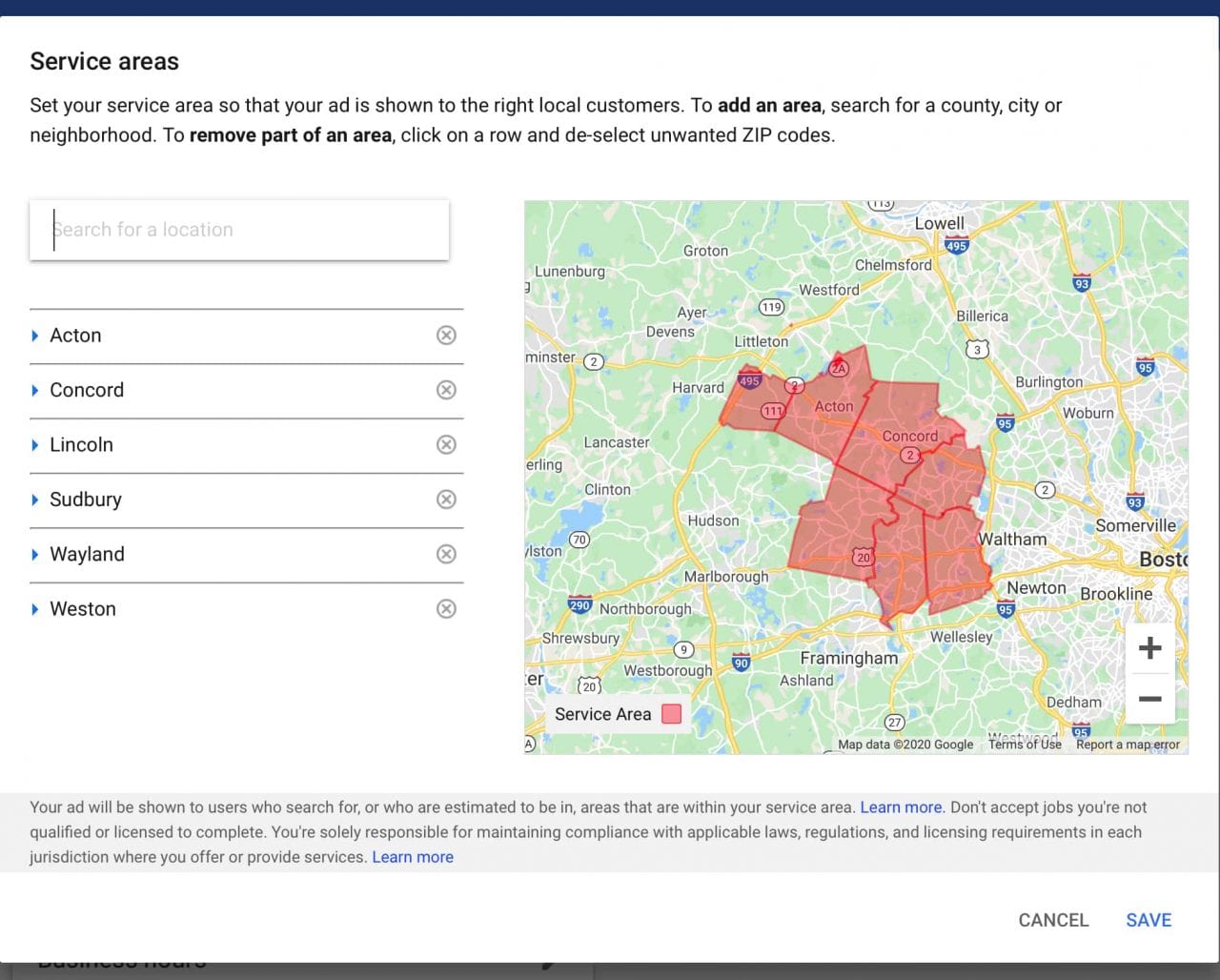Remove Sudbury from the service areas
The width and height of the screenshot is (1220, 980).
[446, 500]
